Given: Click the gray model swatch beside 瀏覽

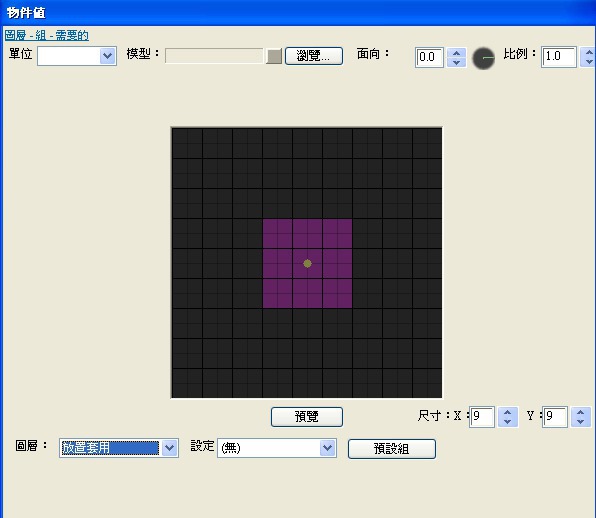Looking at the screenshot, I should [274, 56].
